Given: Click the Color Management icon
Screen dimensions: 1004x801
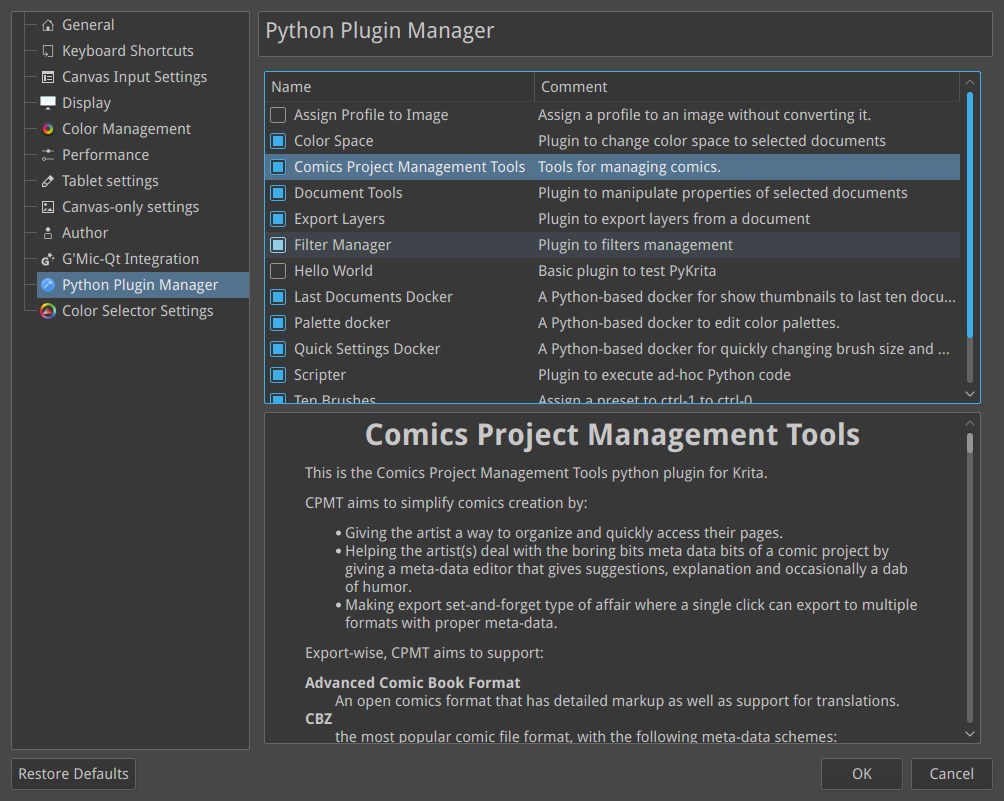Looking at the screenshot, I should 48,129.
